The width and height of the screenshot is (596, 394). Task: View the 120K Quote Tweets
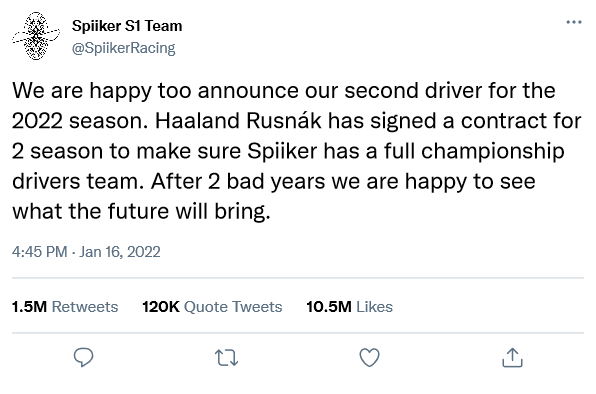coord(212,307)
